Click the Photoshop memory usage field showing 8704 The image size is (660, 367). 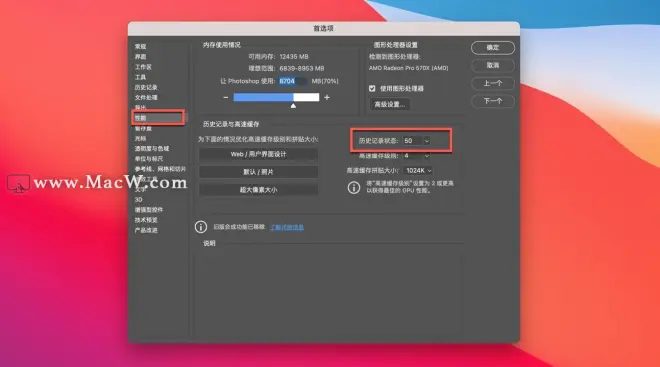click(293, 81)
